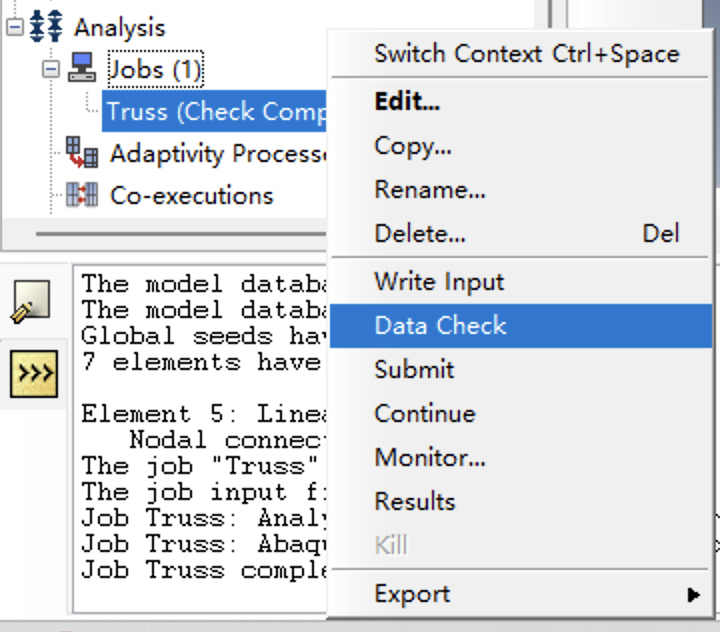This screenshot has width=720, height=632.
Task: Click the Adaptivity Processes icon
Action: (82, 153)
